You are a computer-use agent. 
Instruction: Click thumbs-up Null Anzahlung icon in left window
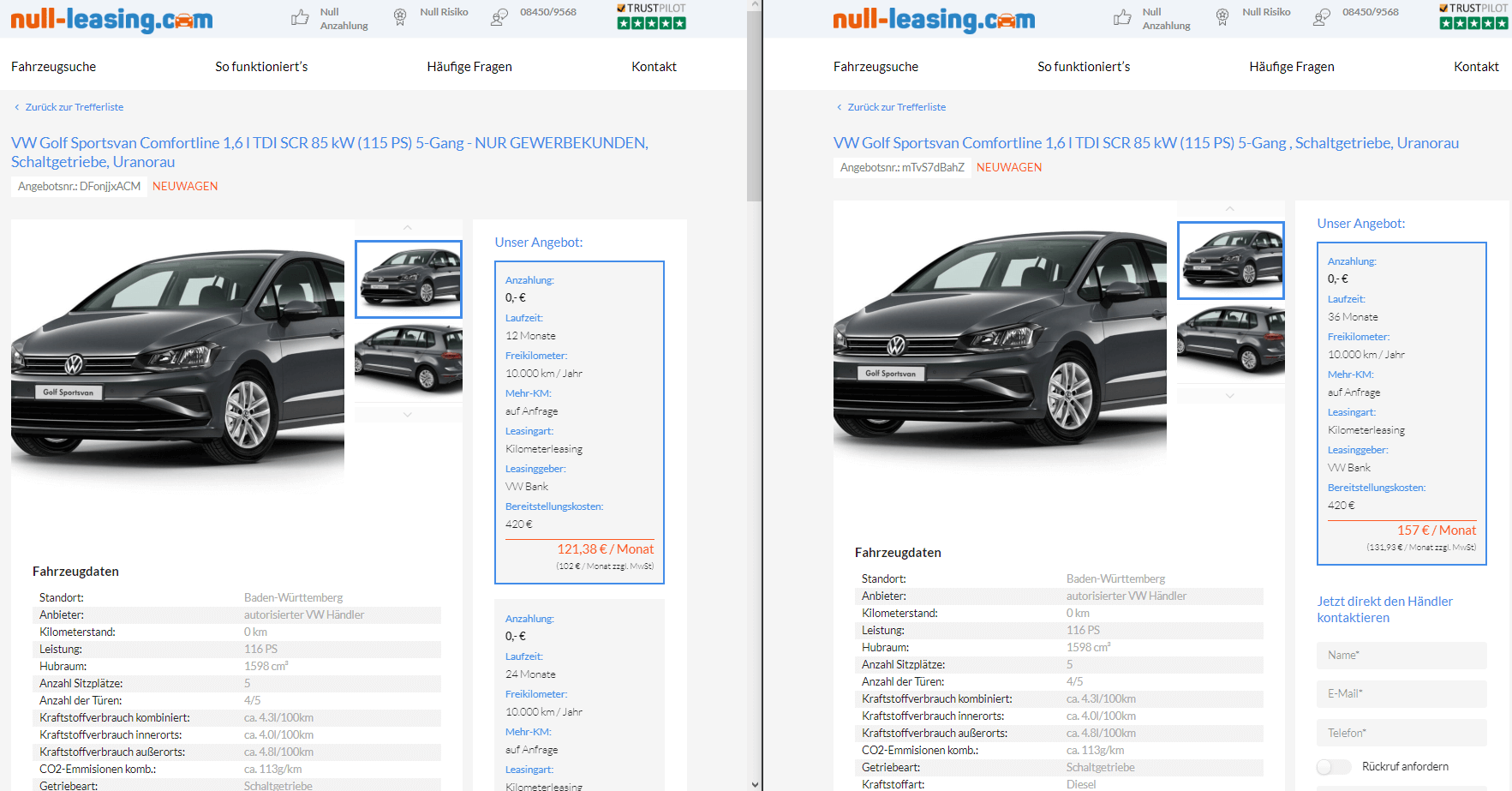pos(300,17)
